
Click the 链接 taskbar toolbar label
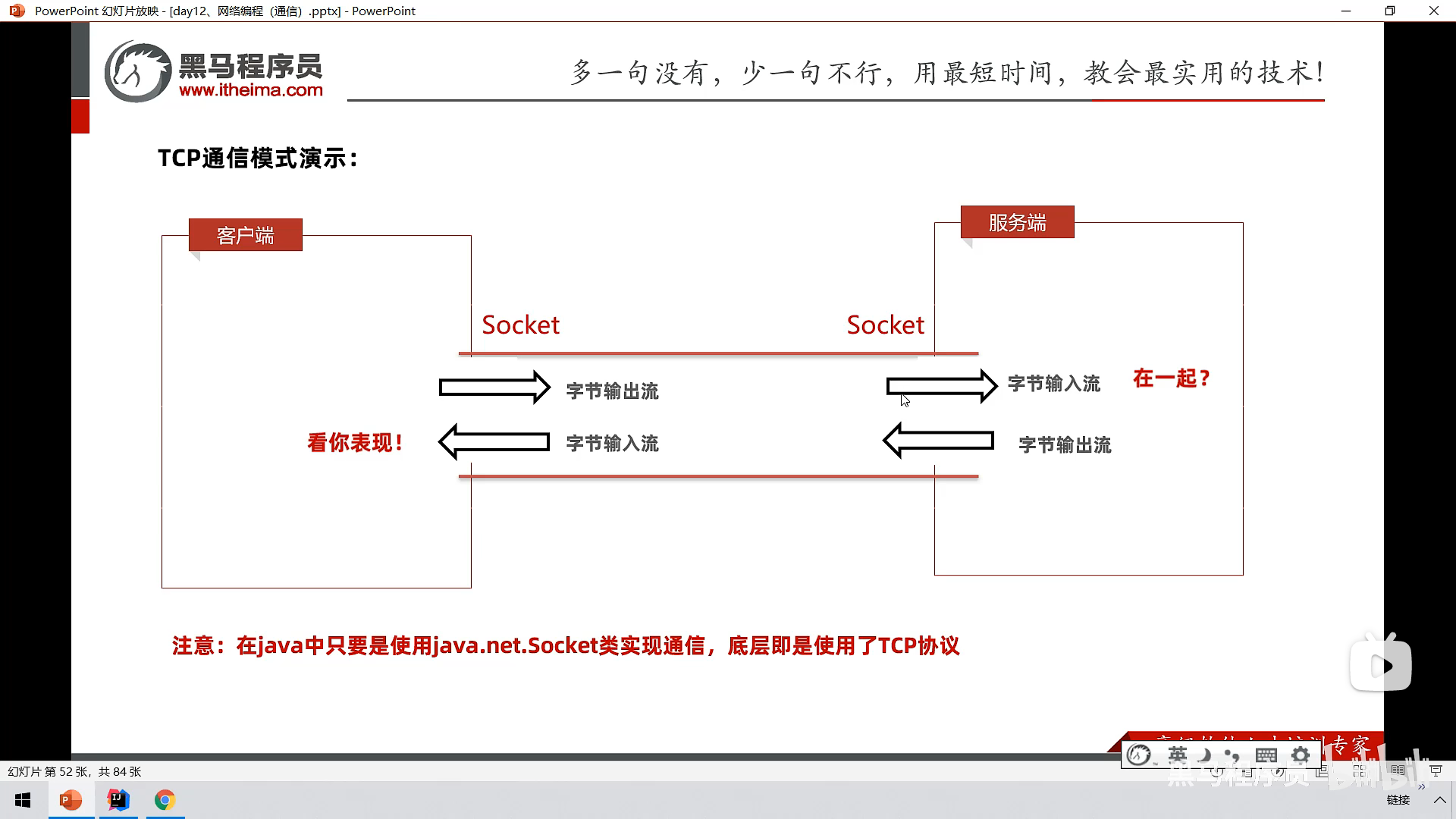[x=1398, y=800]
